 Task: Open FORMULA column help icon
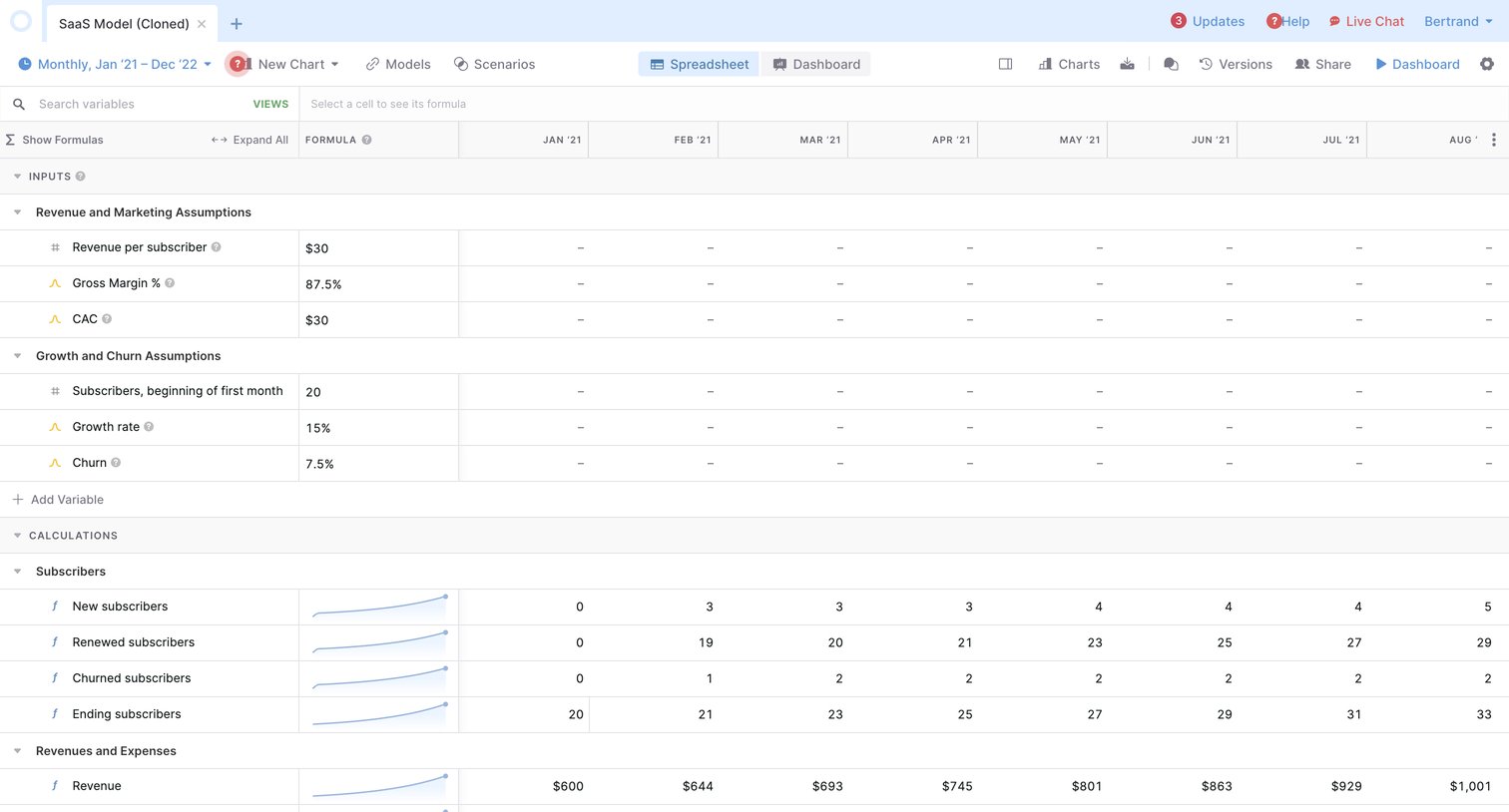tap(366, 140)
